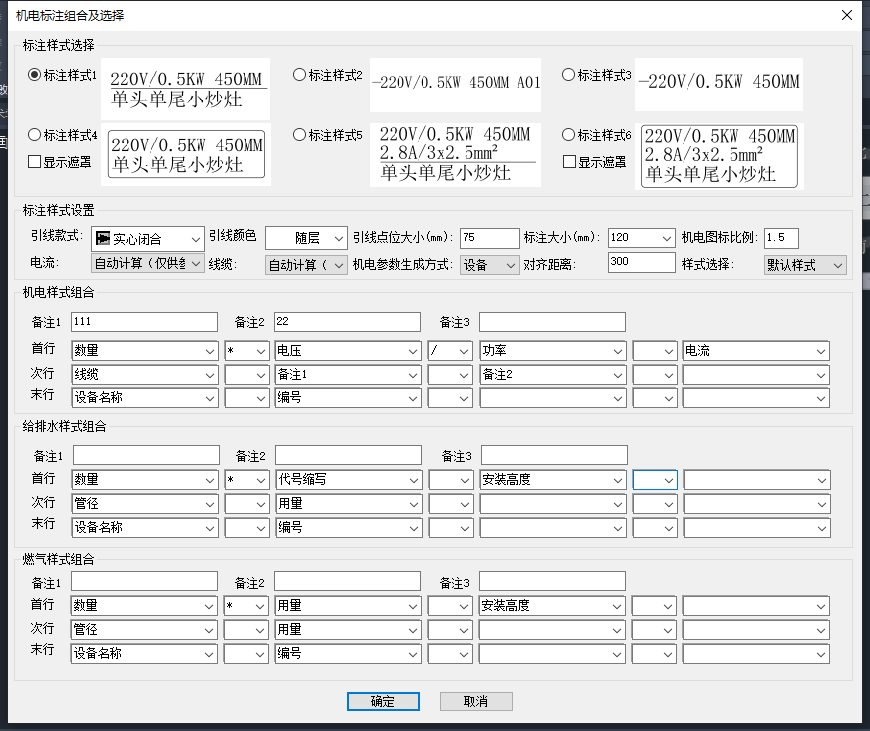Open the highlighted separator dropdown after 给排水 安装高度
Screen dimensions: 870x731
655,480
